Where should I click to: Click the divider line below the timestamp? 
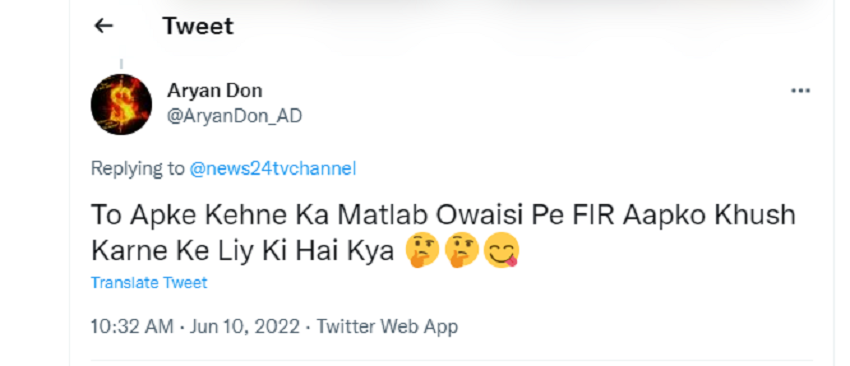click(452, 359)
